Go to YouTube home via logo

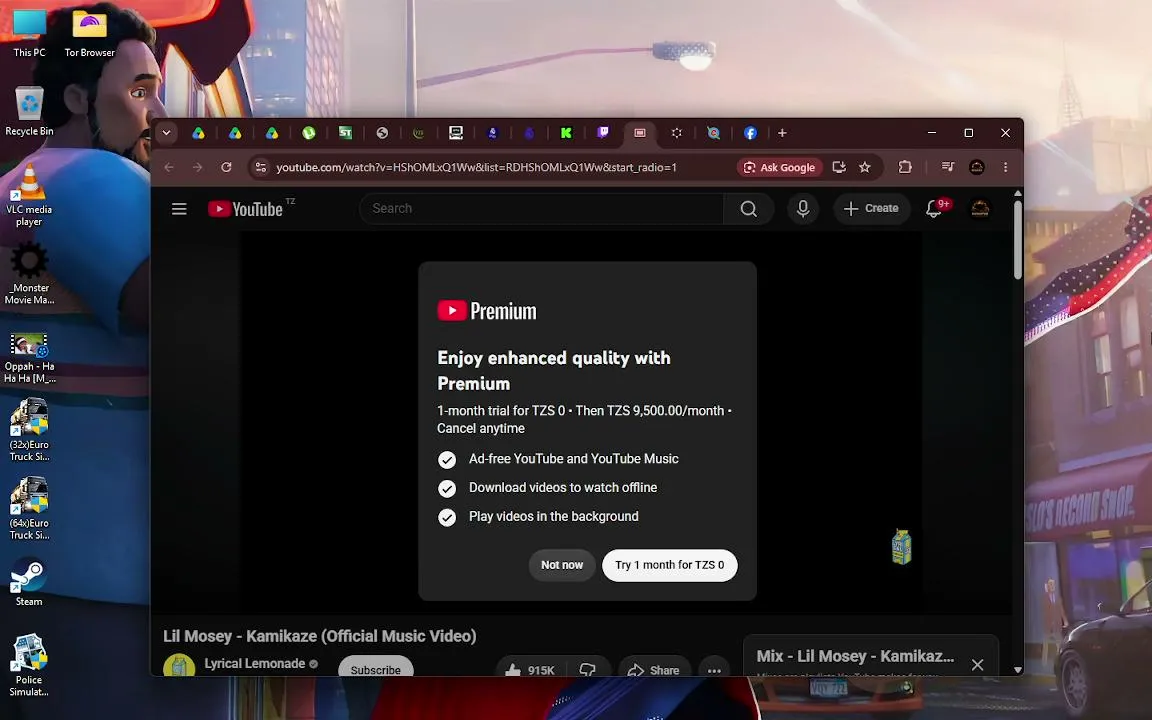coord(245,209)
